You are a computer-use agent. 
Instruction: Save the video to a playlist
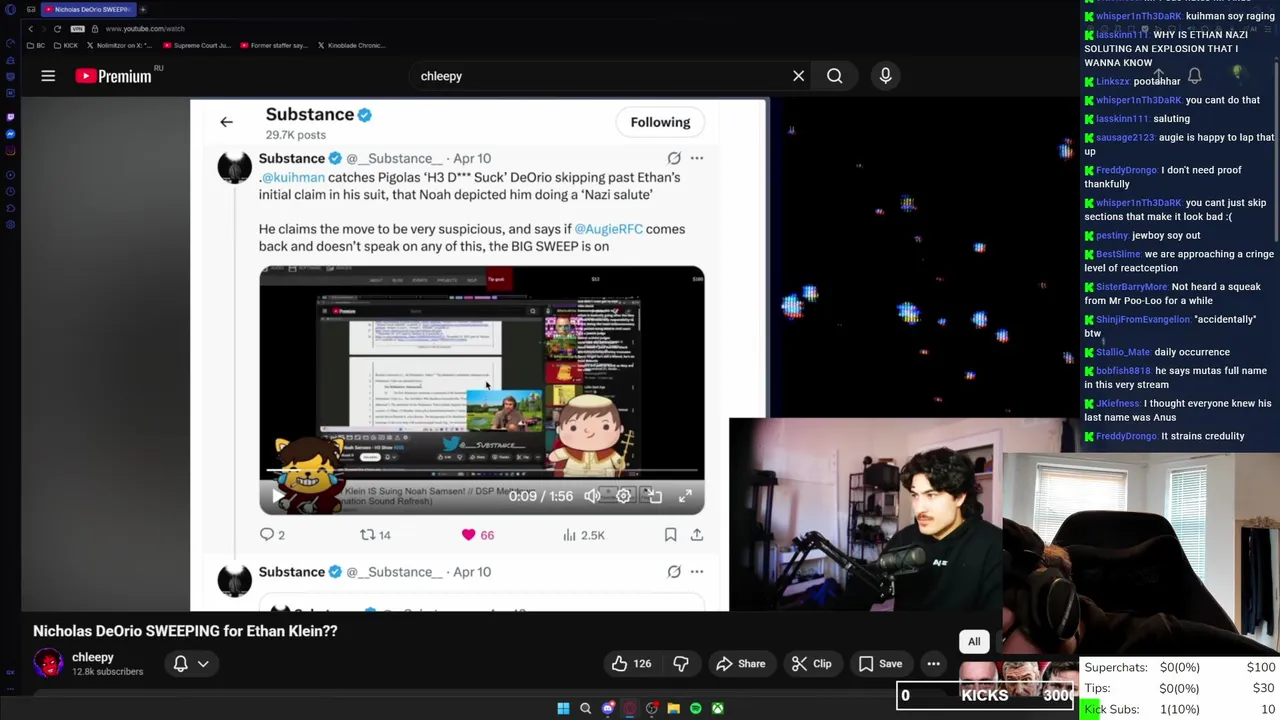tap(880, 664)
